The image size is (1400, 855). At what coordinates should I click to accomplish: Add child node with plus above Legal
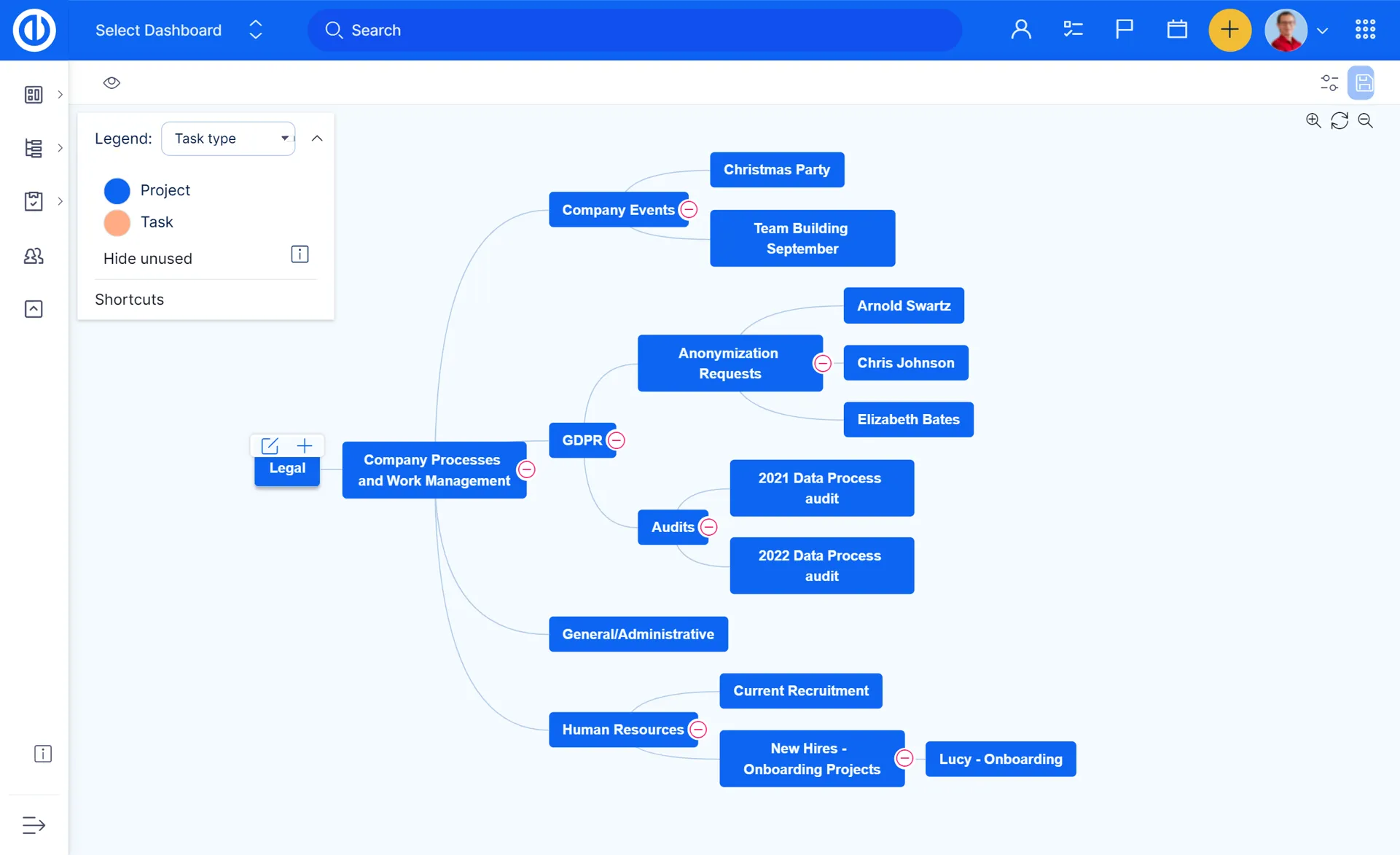click(x=305, y=445)
